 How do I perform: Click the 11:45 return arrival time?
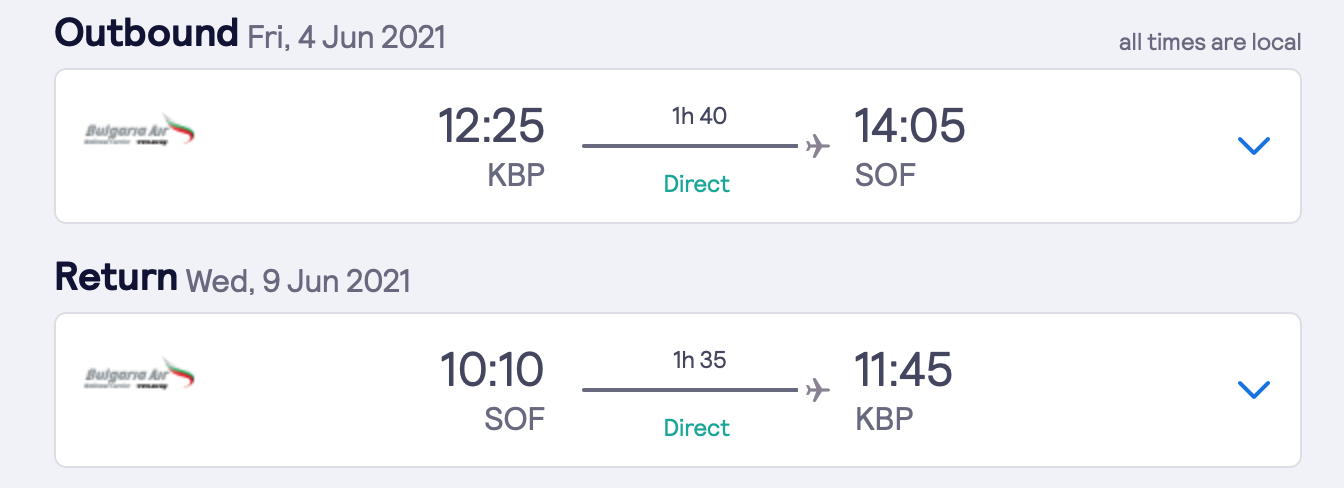point(903,371)
